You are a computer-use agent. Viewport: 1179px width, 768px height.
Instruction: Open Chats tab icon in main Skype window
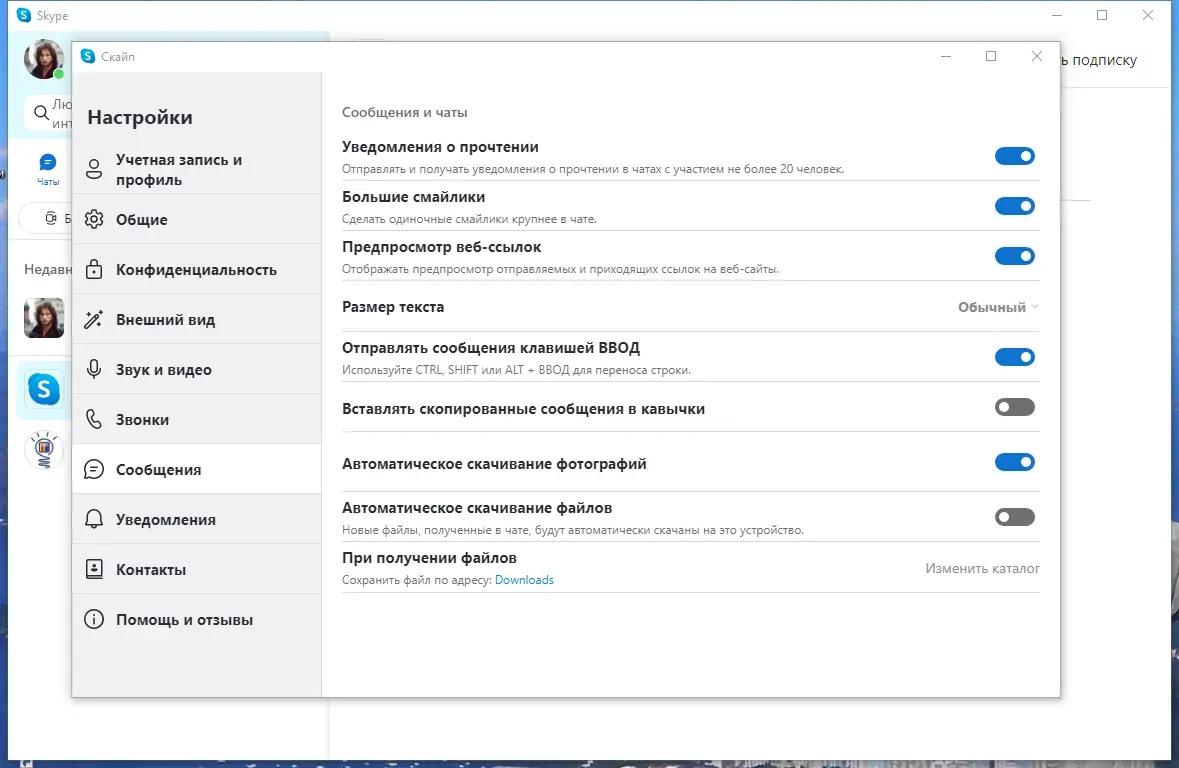[x=47, y=162]
